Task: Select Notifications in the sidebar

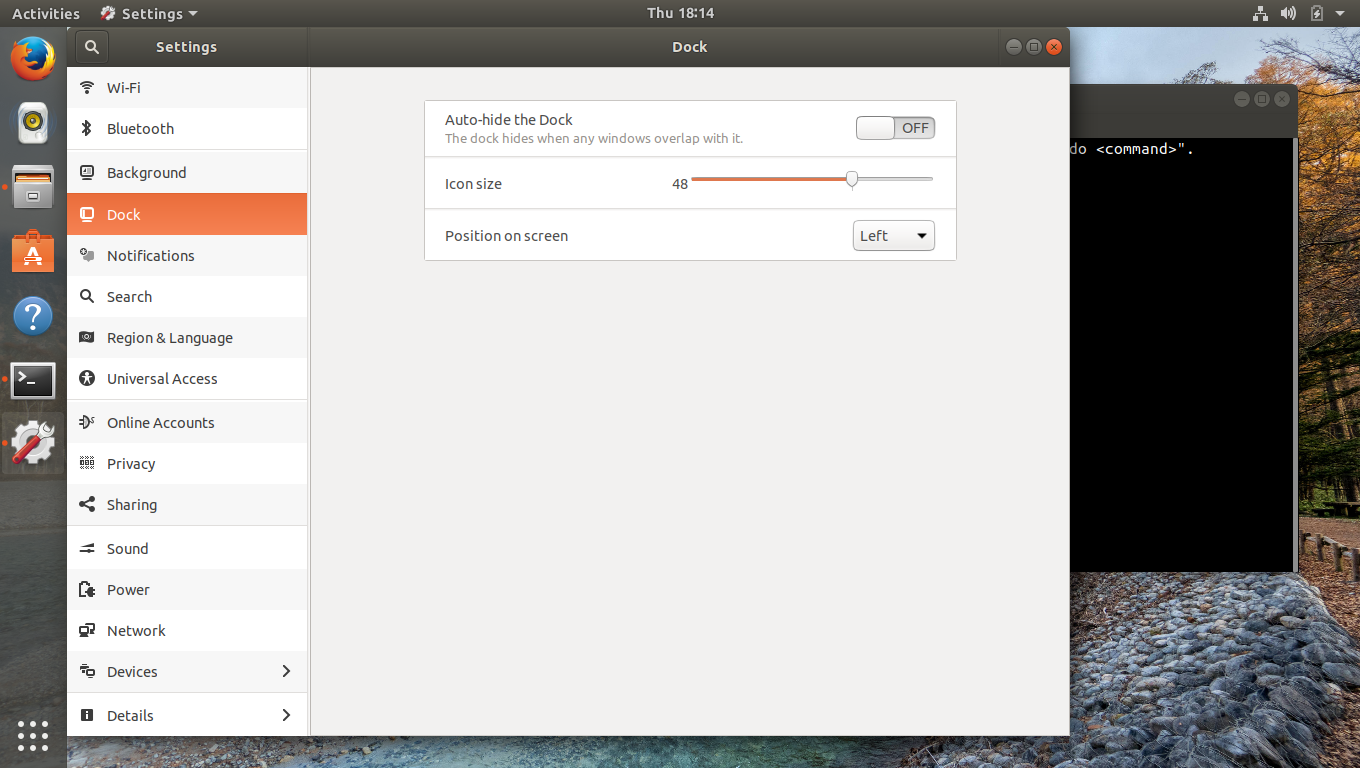Action: (x=187, y=256)
